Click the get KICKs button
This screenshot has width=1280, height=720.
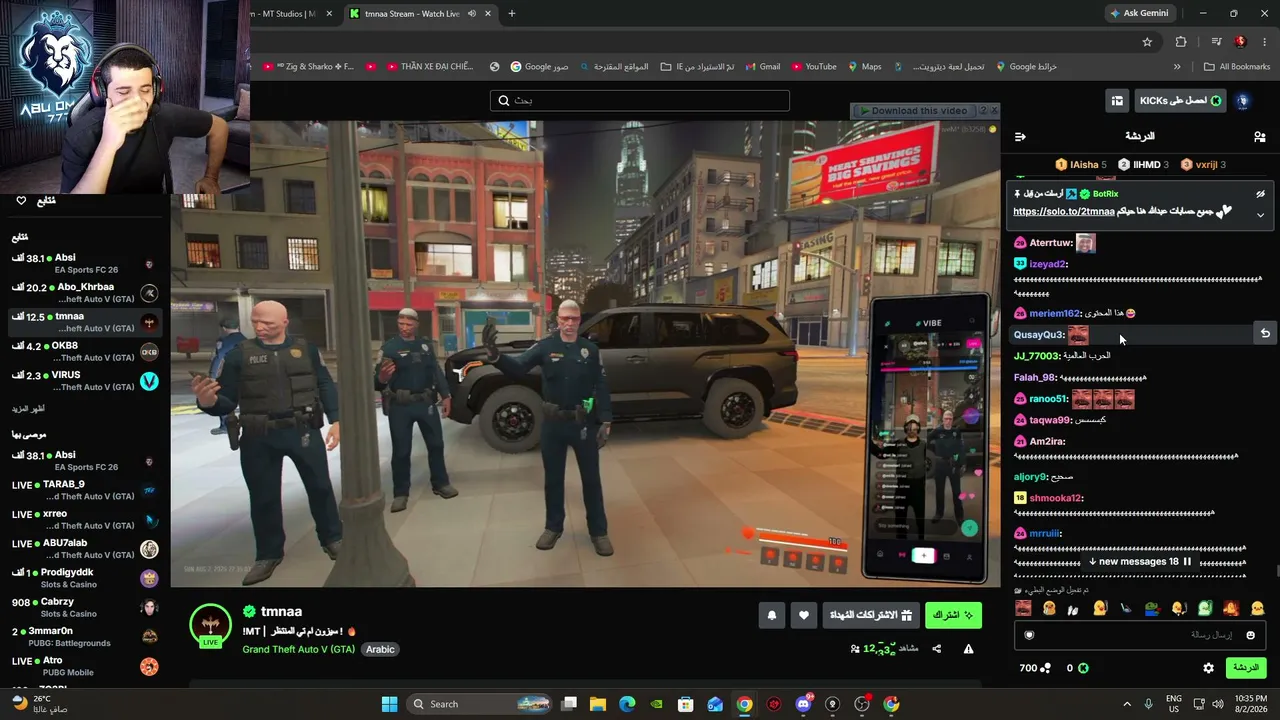point(1181,101)
